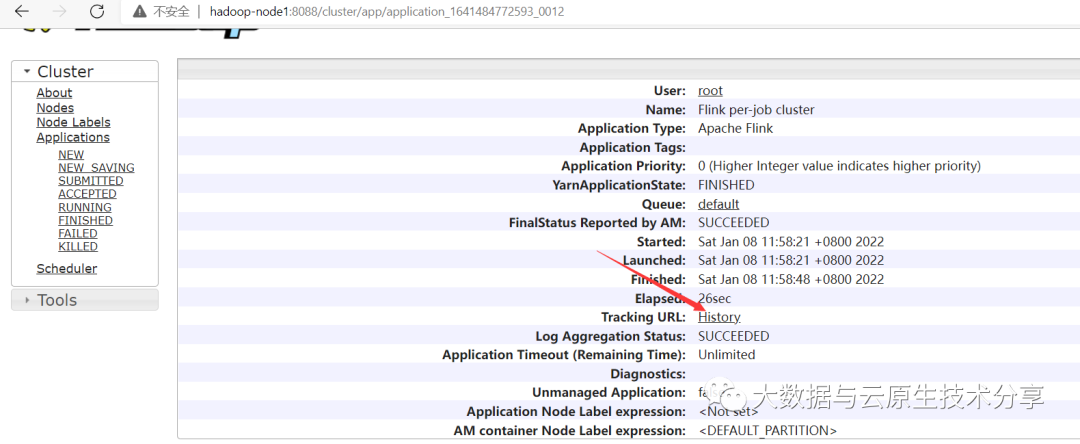Viewport: 1080px width, 444px height.
Task: Open the About link
Action: (54, 93)
